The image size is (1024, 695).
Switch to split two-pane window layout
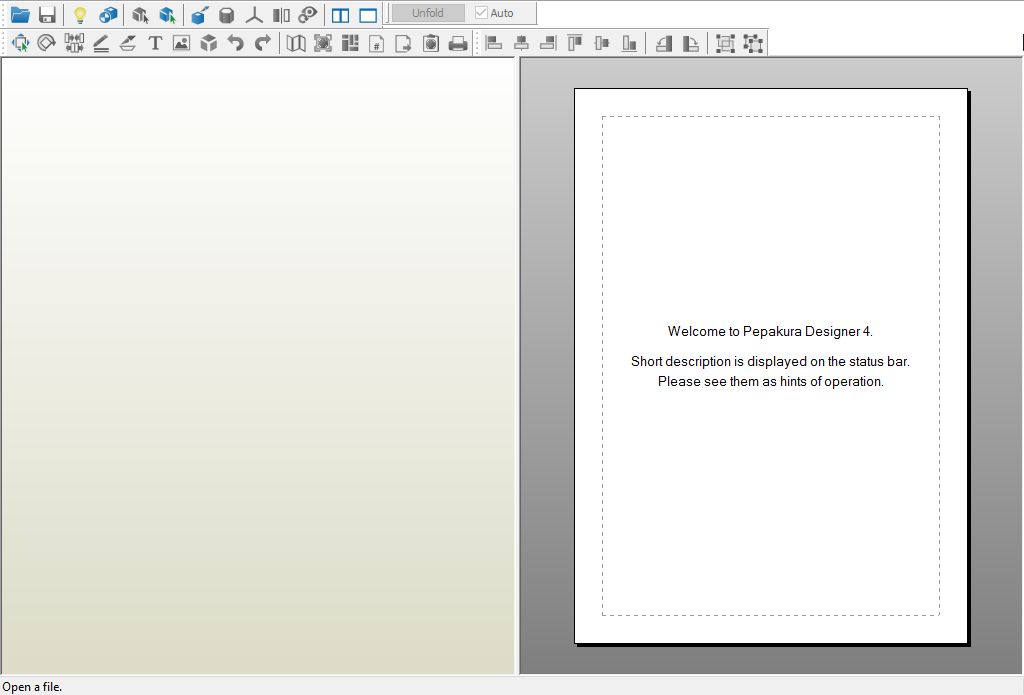click(340, 14)
